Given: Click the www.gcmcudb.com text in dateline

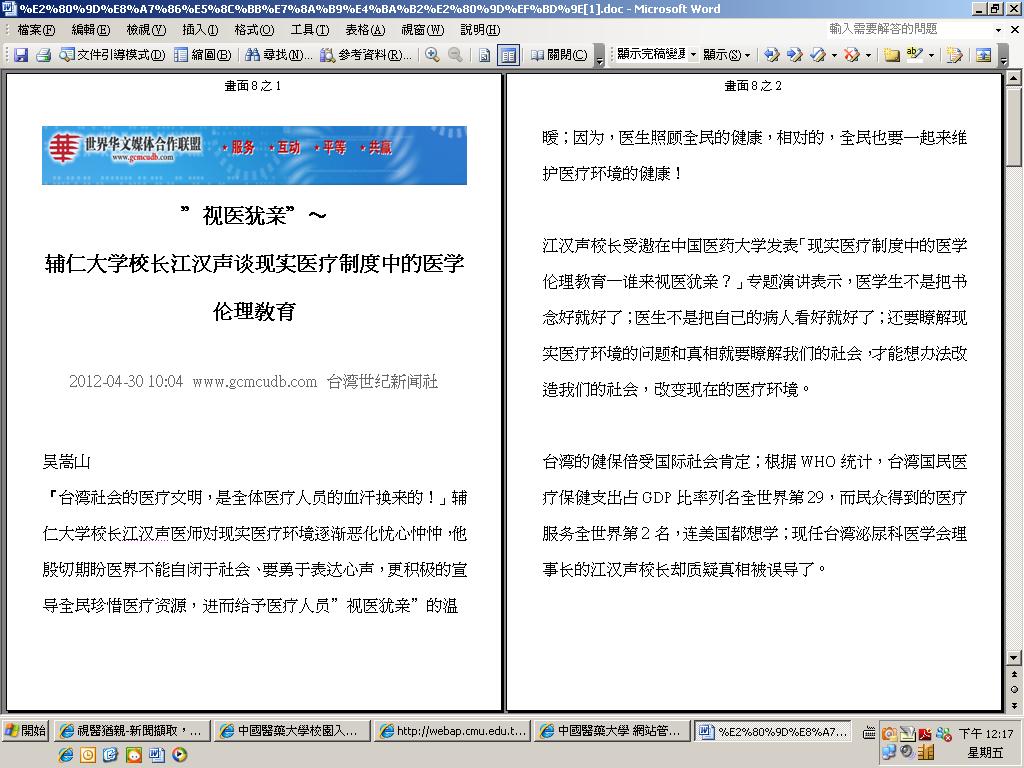Looking at the screenshot, I should (x=254, y=381).
